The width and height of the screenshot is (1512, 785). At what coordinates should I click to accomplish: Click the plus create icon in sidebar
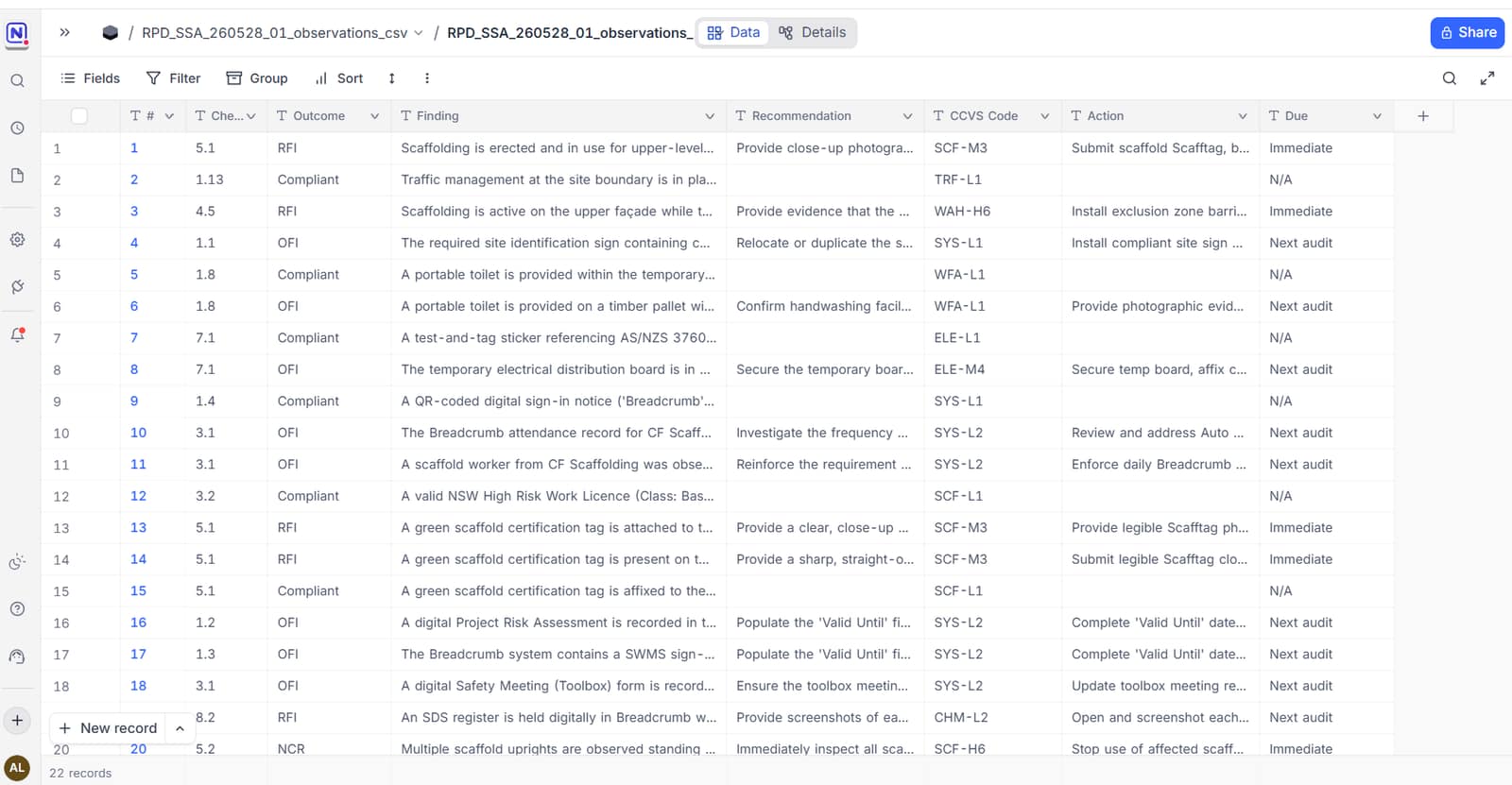coord(17,721)
